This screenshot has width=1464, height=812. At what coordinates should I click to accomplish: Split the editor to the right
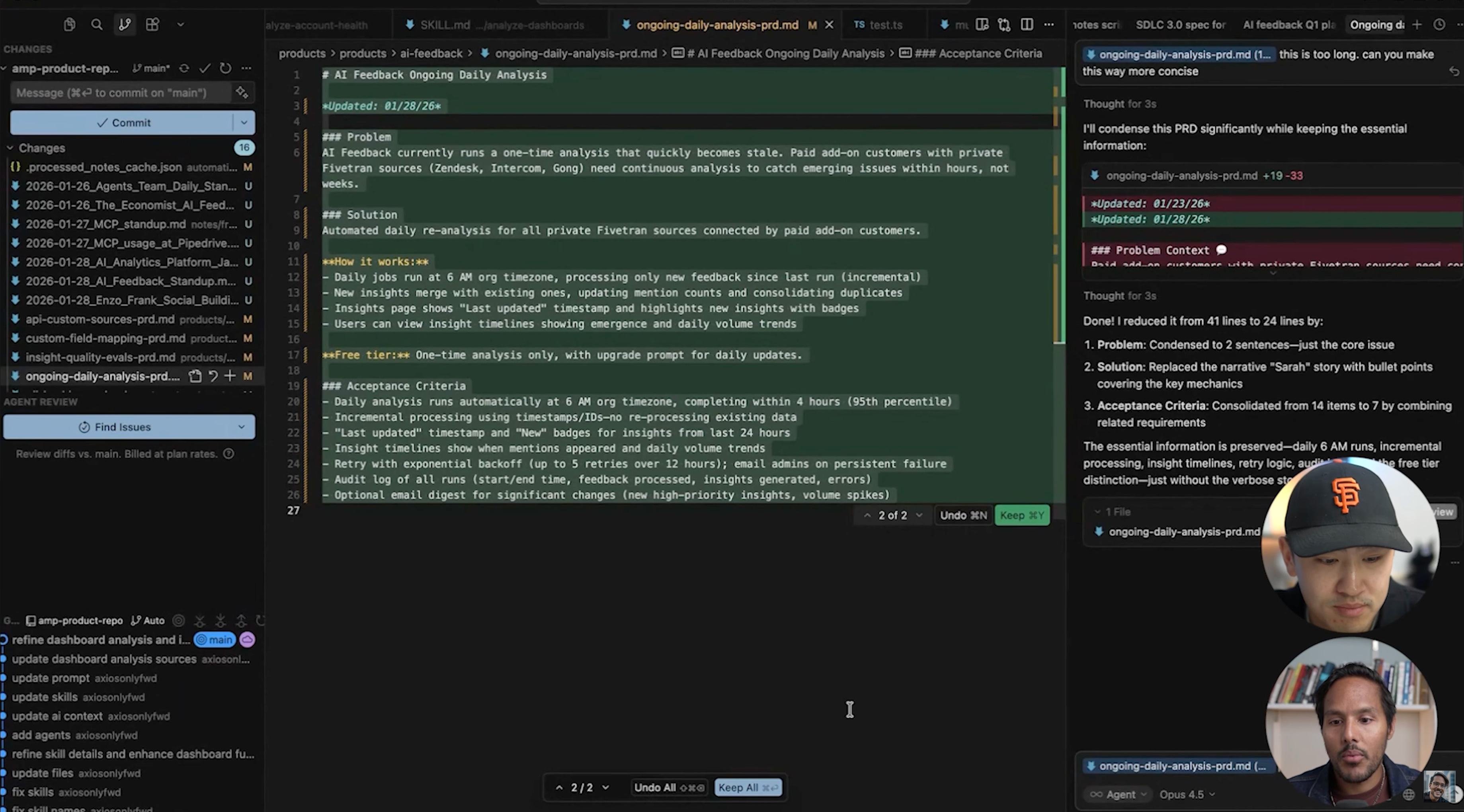pos(1027,24)
